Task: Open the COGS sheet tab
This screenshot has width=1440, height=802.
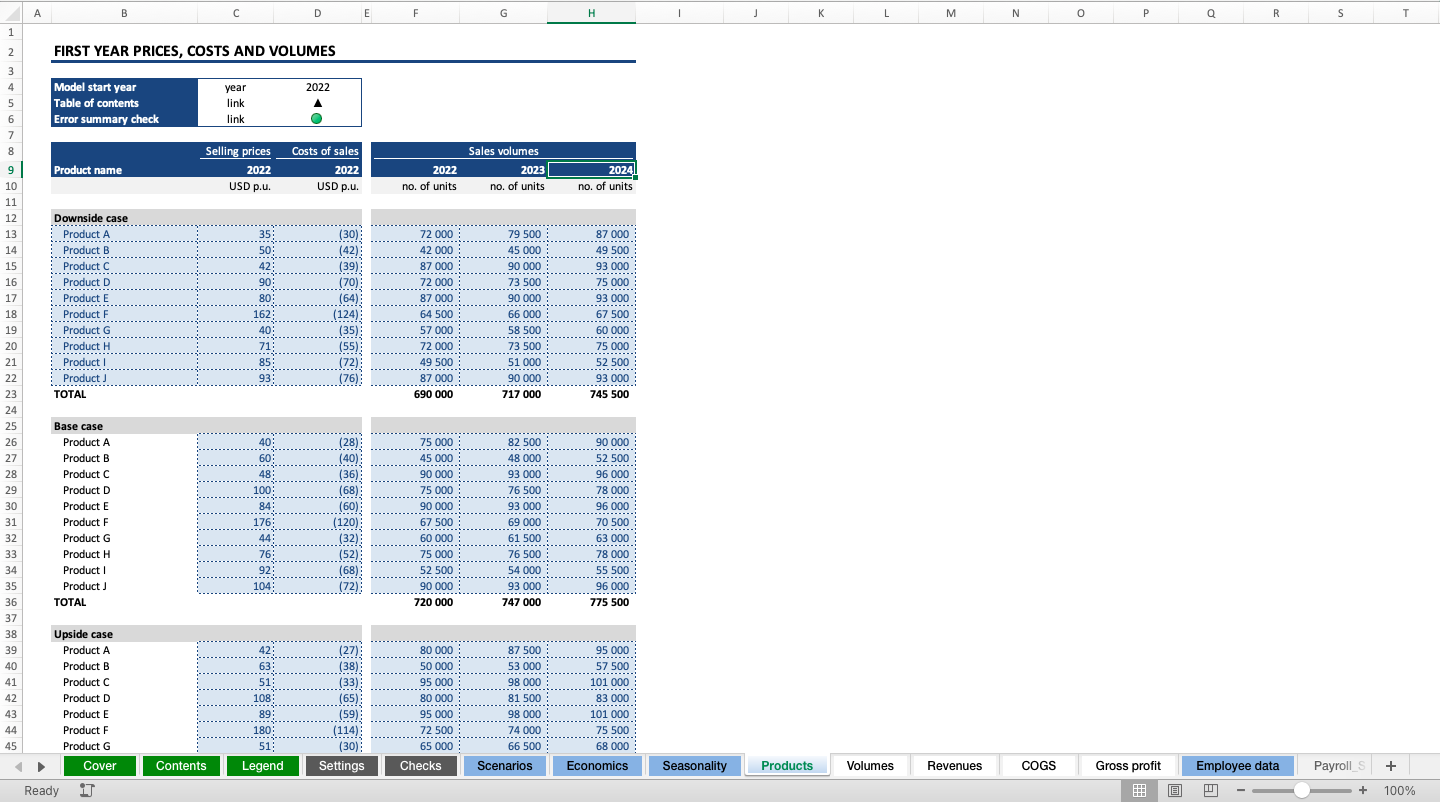Action: 1039,766
